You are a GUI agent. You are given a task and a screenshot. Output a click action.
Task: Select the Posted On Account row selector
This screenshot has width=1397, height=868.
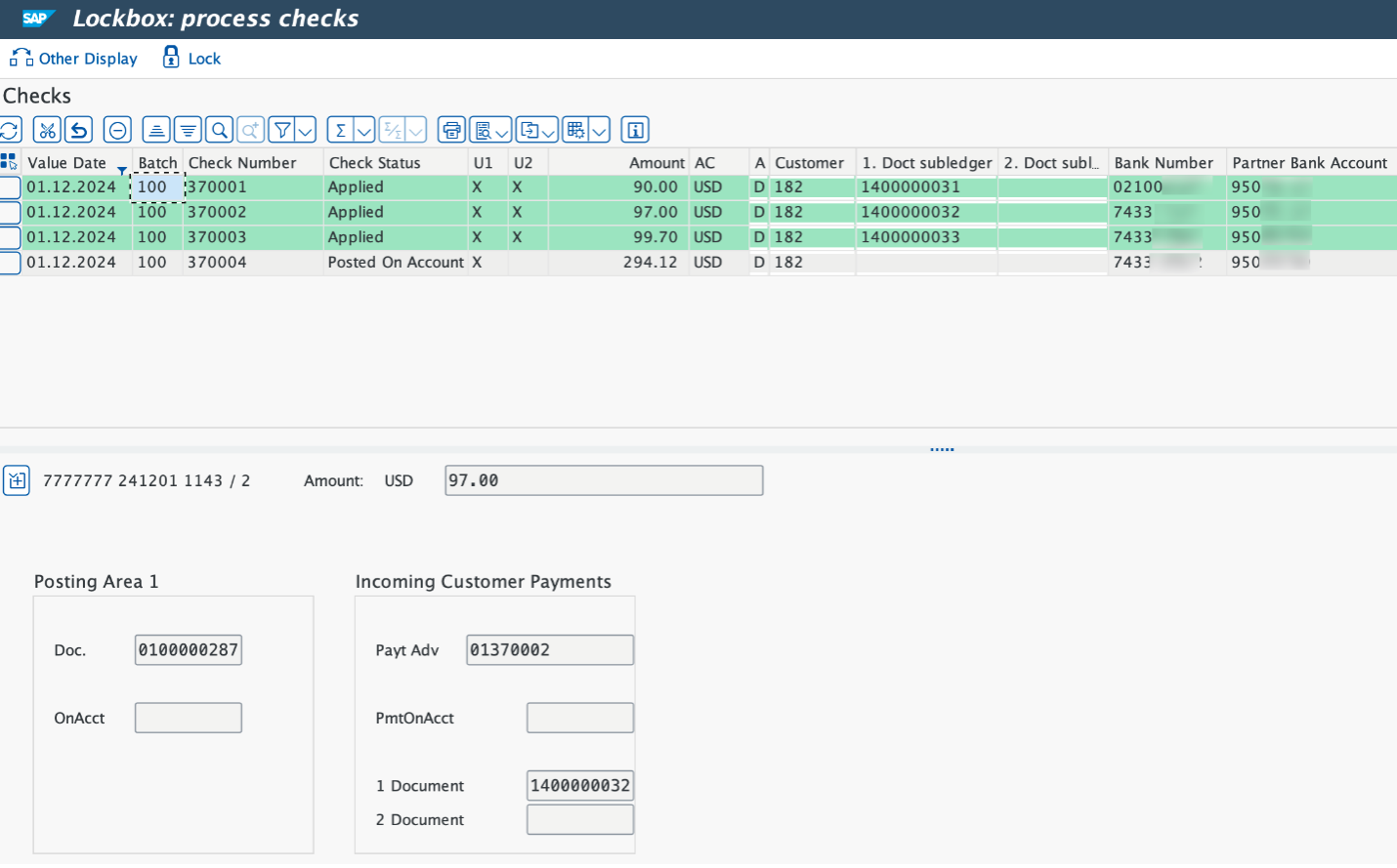click(10, 263)
